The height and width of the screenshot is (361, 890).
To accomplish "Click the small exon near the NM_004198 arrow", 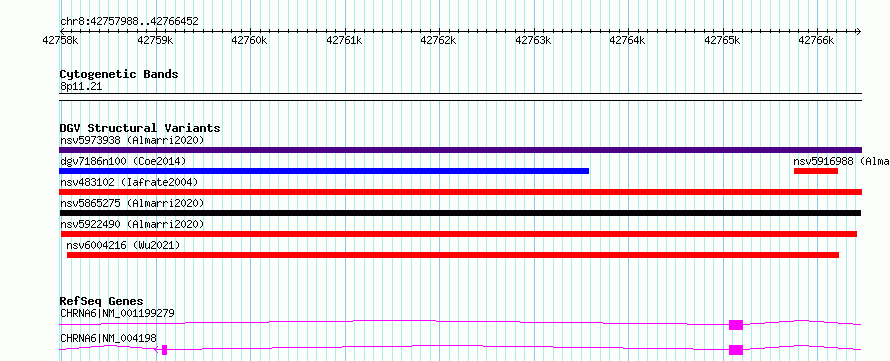I will click(165, 350).
